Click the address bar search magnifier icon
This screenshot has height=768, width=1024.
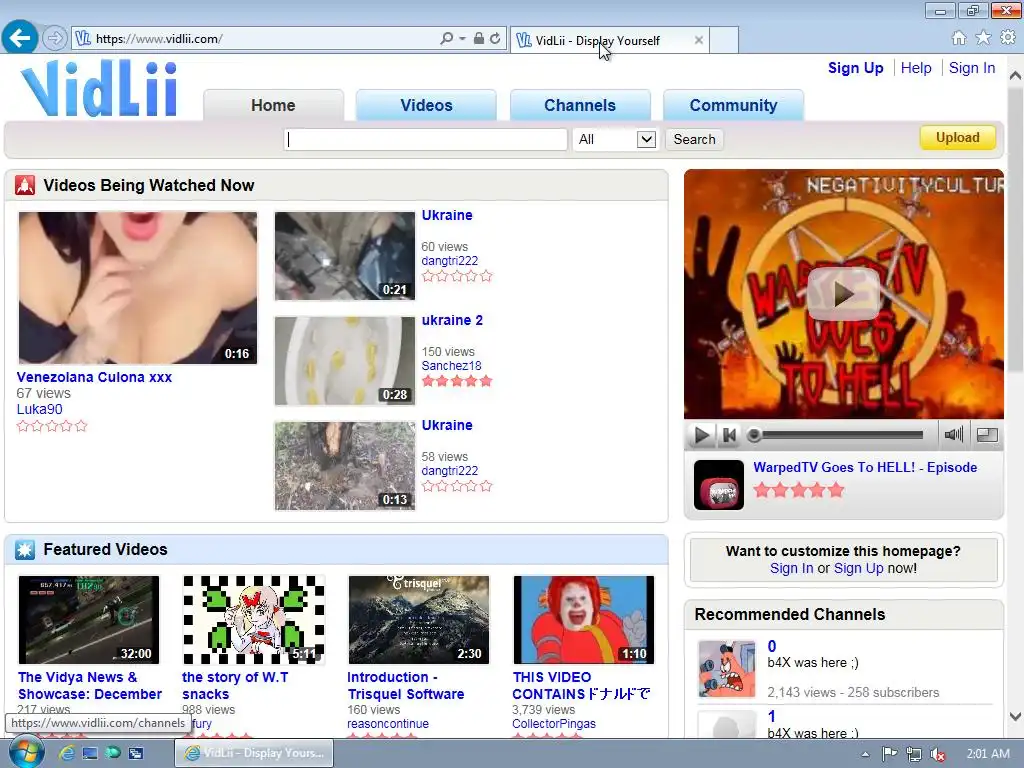(447, 39)
